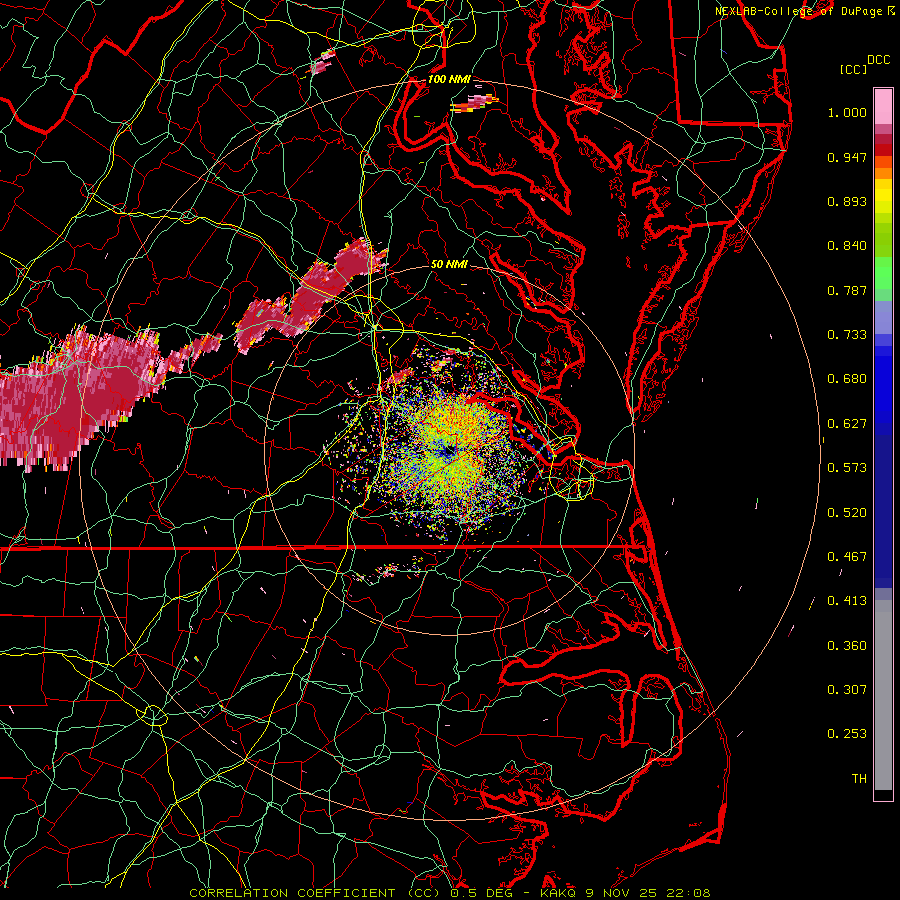Select the 0.467 legend value
The image size is (900, 900).
847,557
